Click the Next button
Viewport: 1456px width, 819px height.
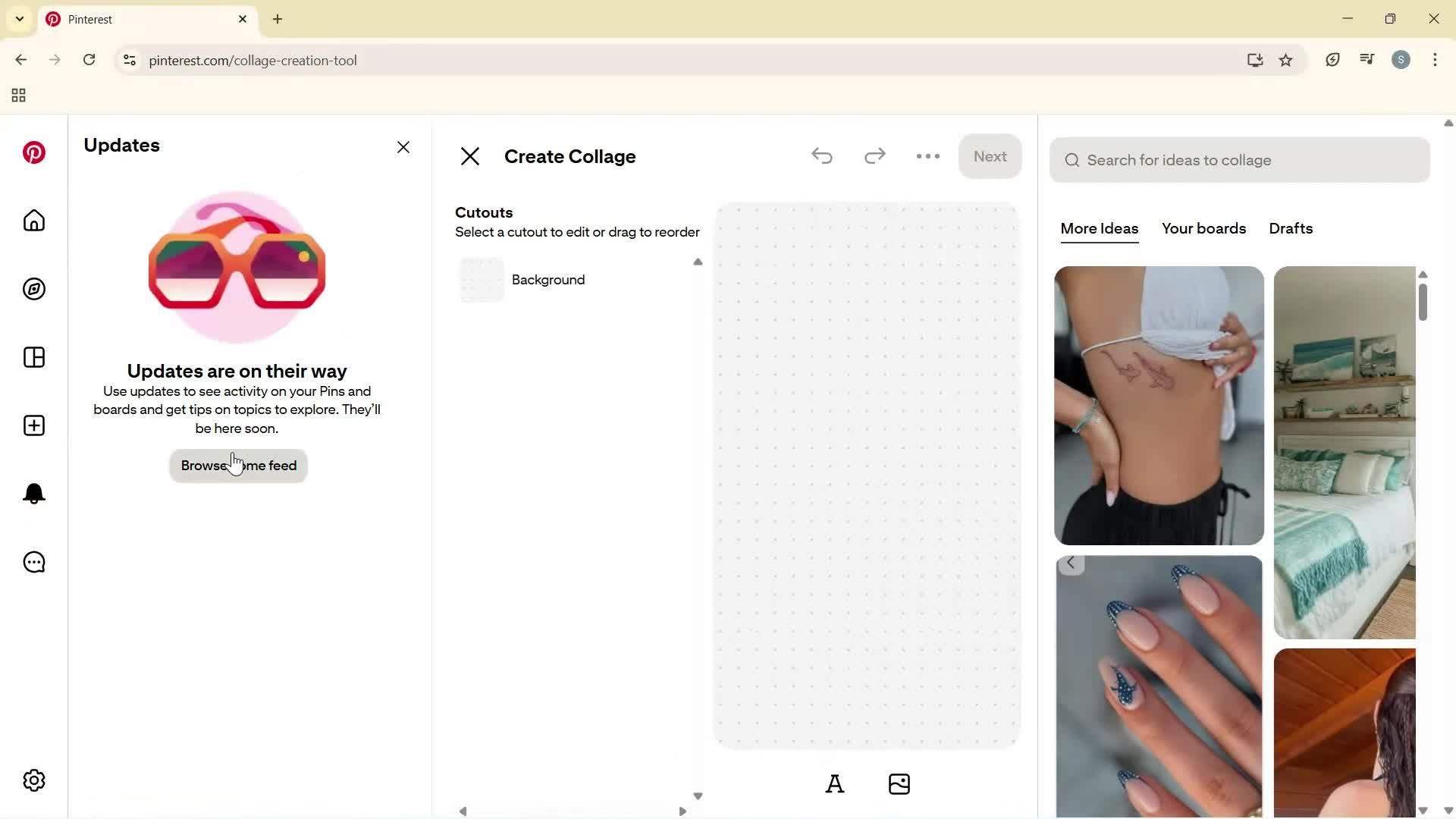[990, 156]
